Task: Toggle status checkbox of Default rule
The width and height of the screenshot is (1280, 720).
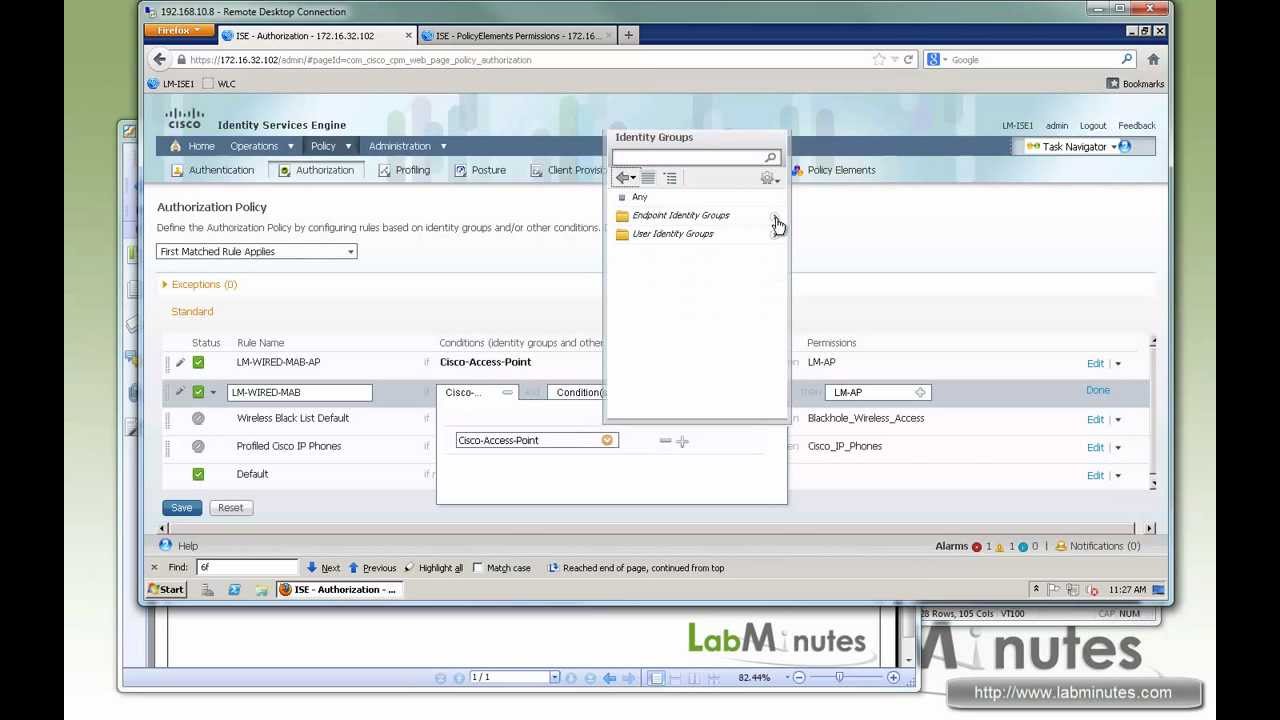Action: click(x=198, y=474)
